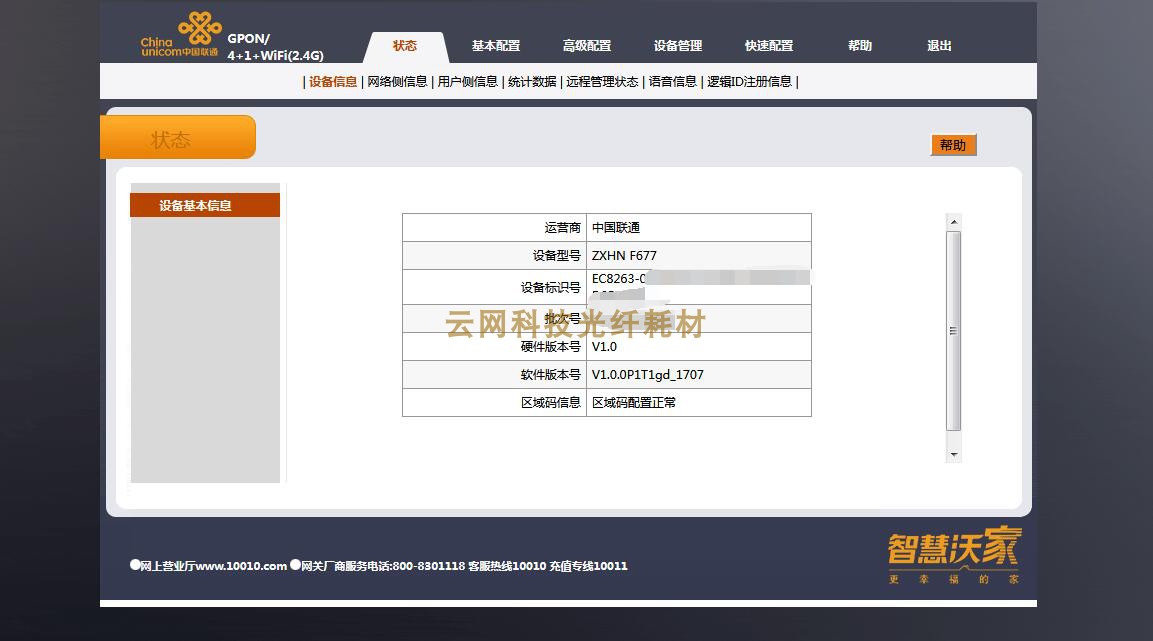Click 退出 to log out
The width and height of the screenshot is (1153, 641).
(939, 46)
